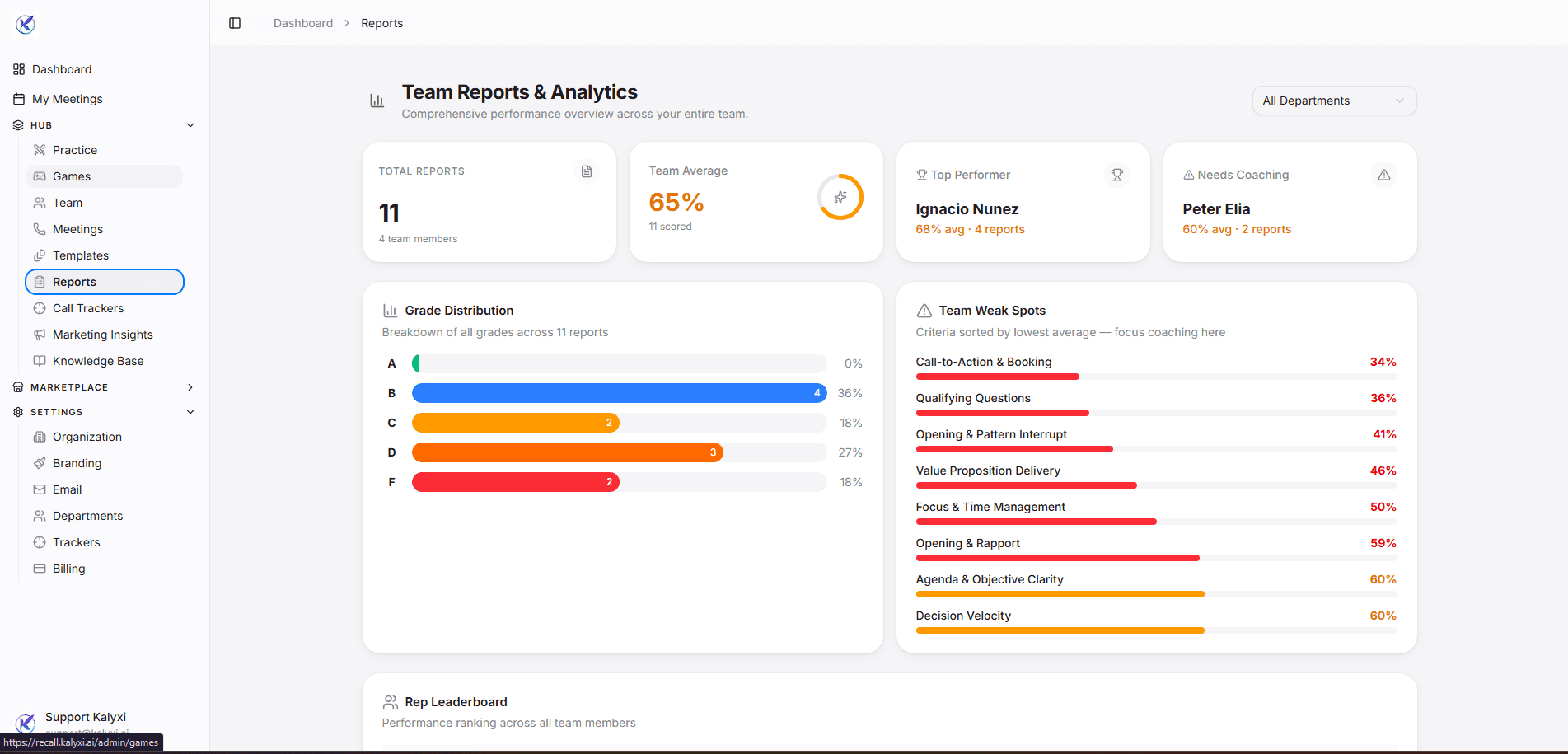1568x754 pixels.
Task: Open the Games section from sidebar
Action: pyautogui.click(x=71, y=176)
